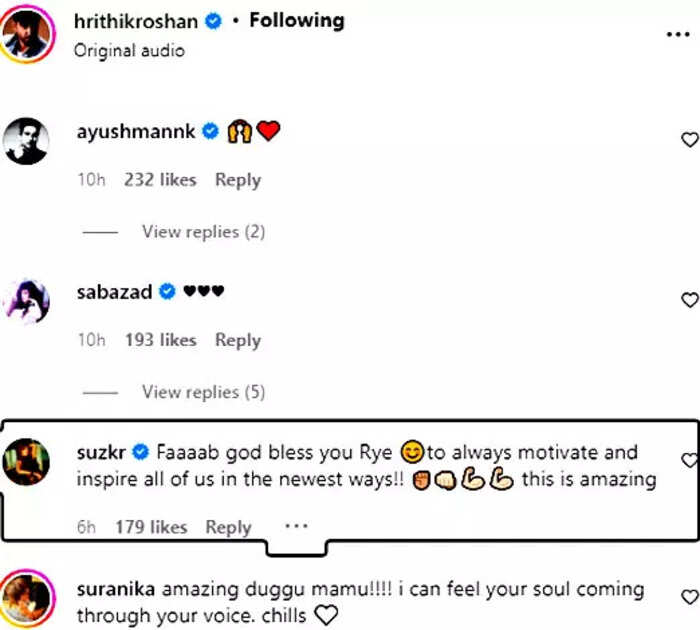Open suranika's profile avatar story
Screen dimensions: 700x630
point(27,597)
